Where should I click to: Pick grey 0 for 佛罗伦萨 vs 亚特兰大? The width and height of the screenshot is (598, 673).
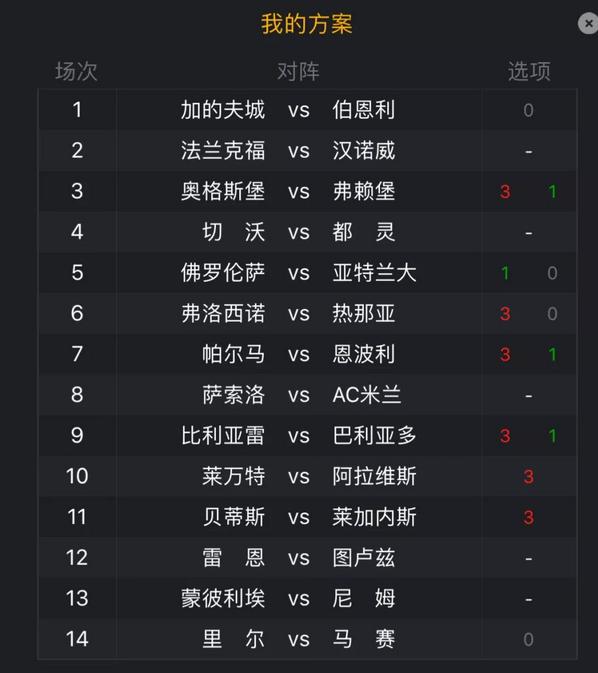552,273
